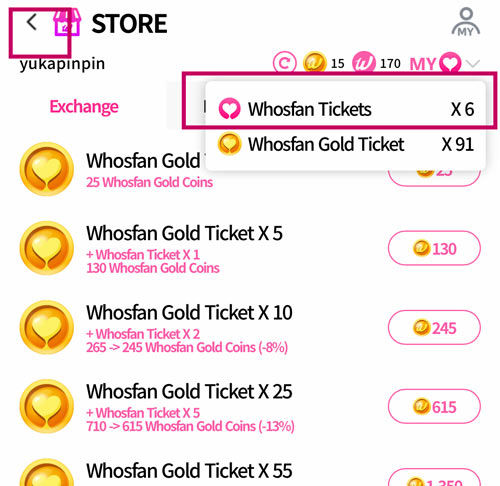Click the yukapinpin username
The width and height of the screenshot is (500, 486).
point(62,64)
